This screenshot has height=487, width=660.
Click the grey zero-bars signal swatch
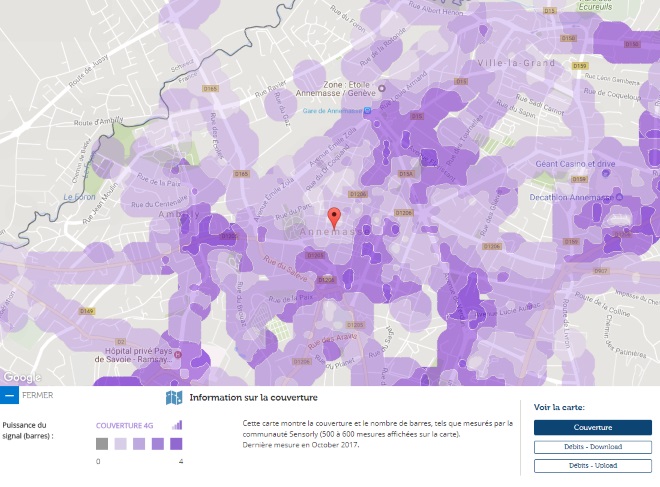pos(102,444)
